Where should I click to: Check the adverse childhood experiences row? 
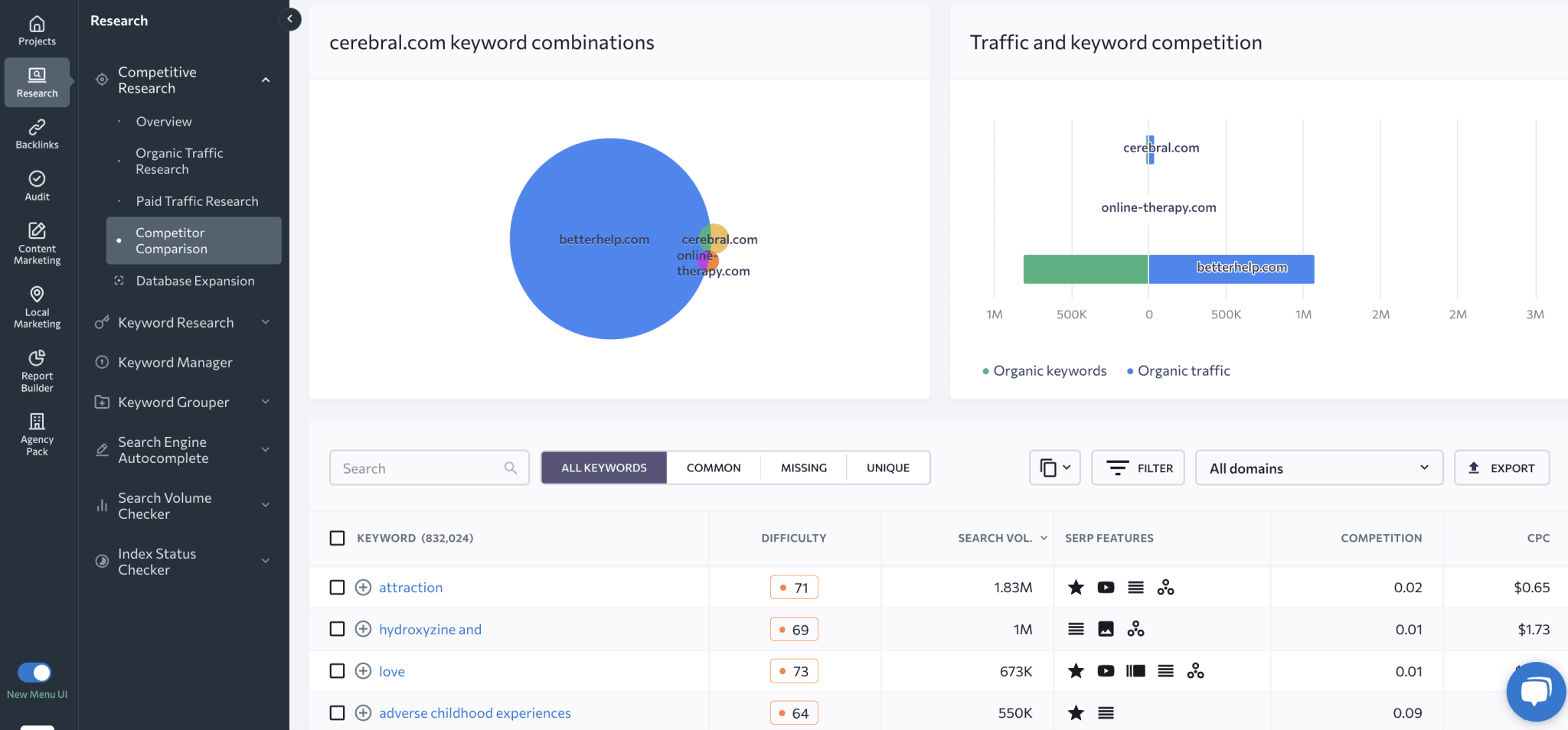coord(337,712)
